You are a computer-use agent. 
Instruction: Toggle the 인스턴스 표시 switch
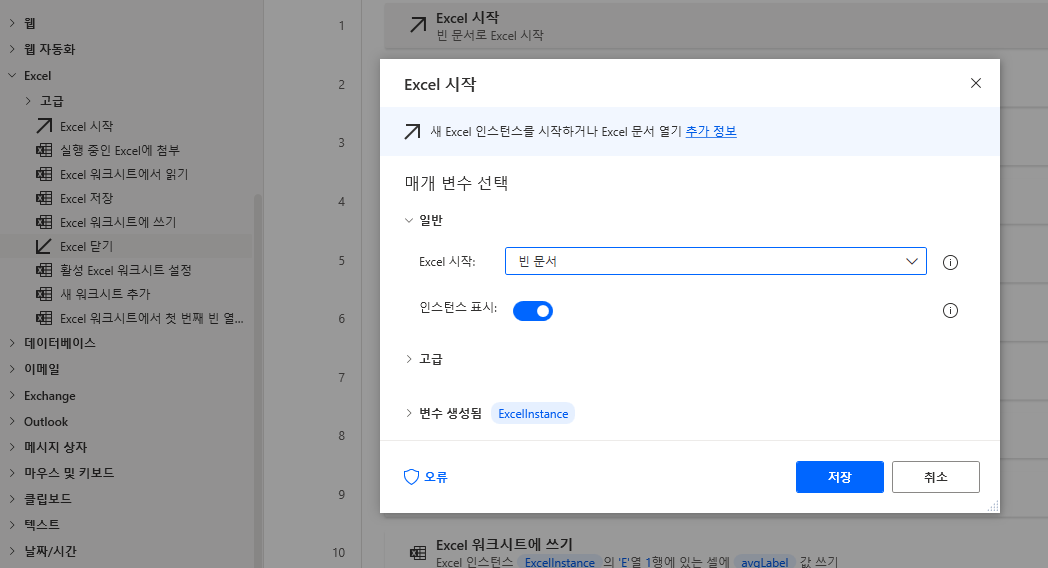[x=533, y=311]
